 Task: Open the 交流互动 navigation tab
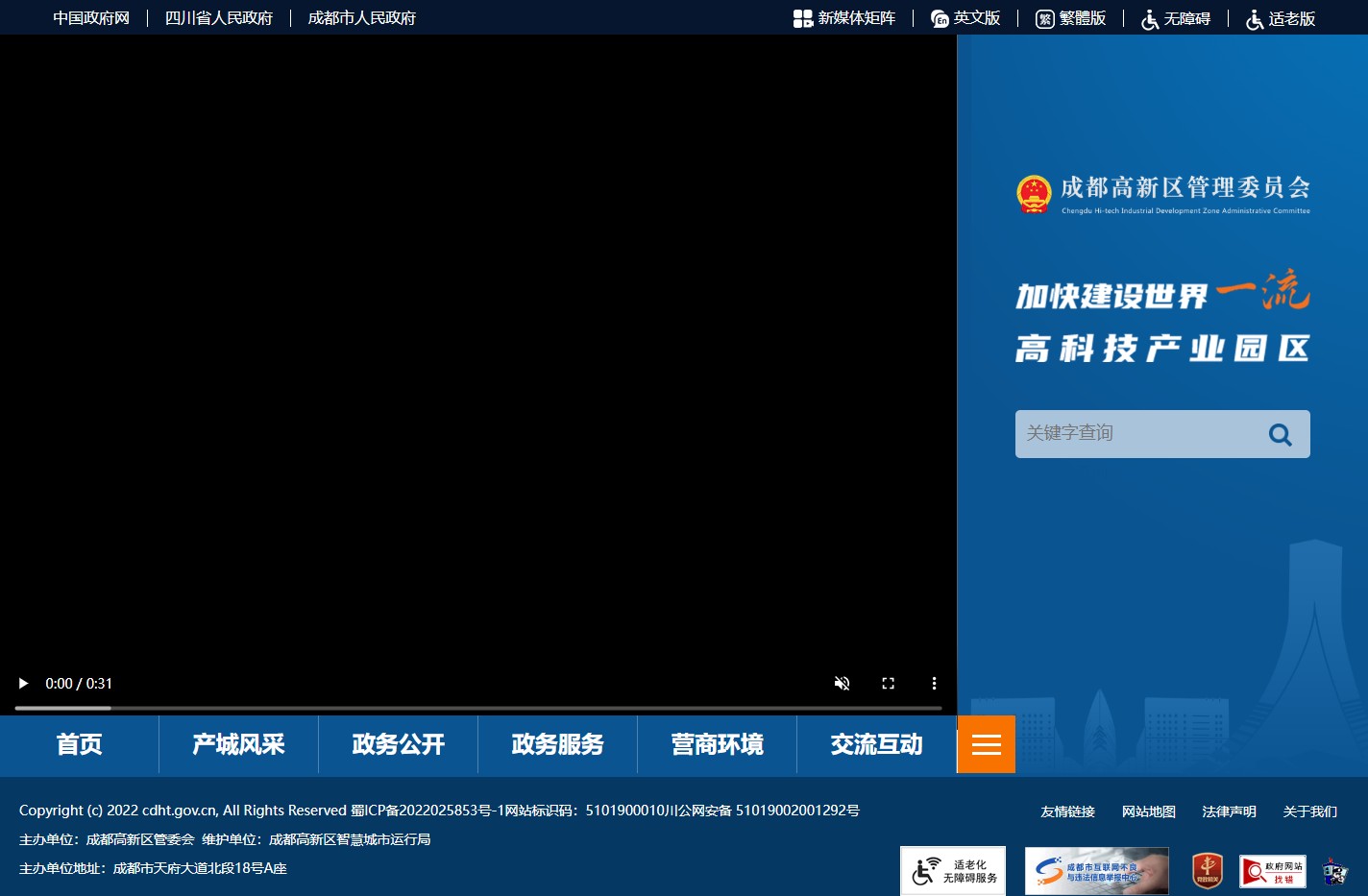[876, 744]
